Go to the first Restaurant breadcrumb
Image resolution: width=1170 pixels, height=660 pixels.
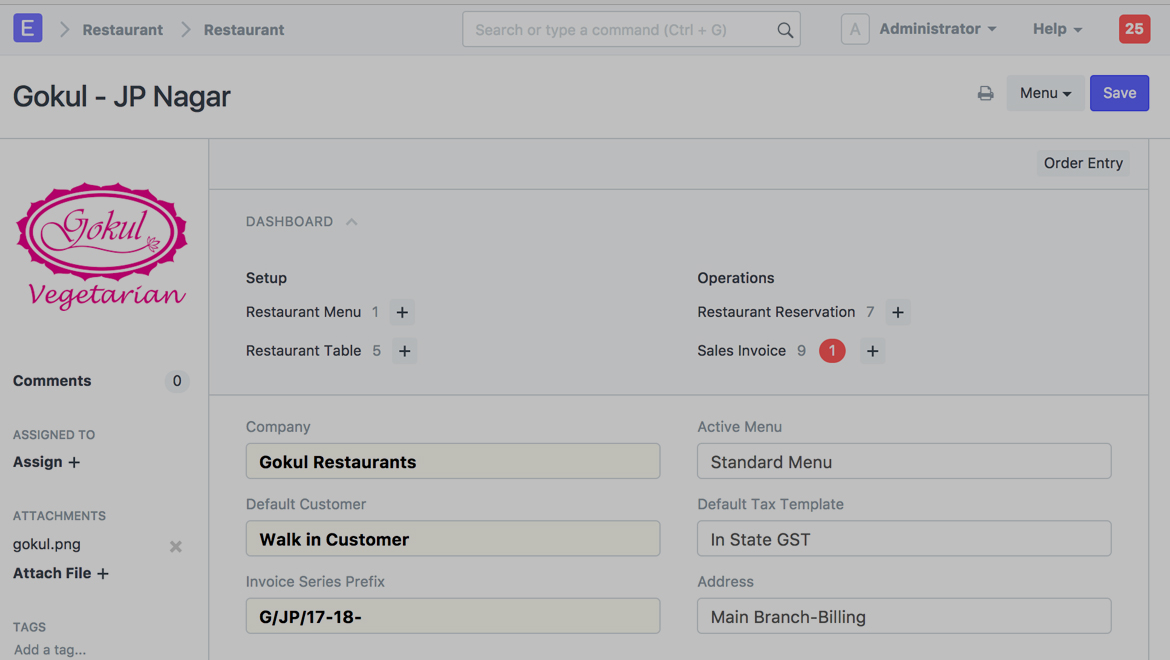coord(122,30)
